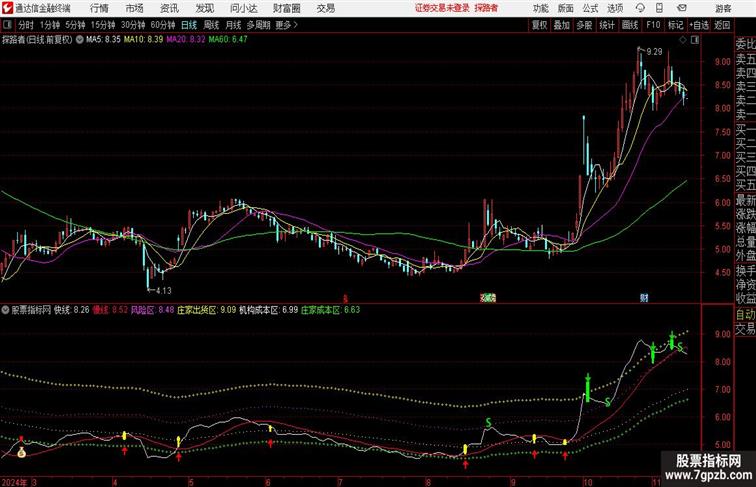756x487 pixels.
Task: Open F10 company info
Action: click(x=653, y=25)
